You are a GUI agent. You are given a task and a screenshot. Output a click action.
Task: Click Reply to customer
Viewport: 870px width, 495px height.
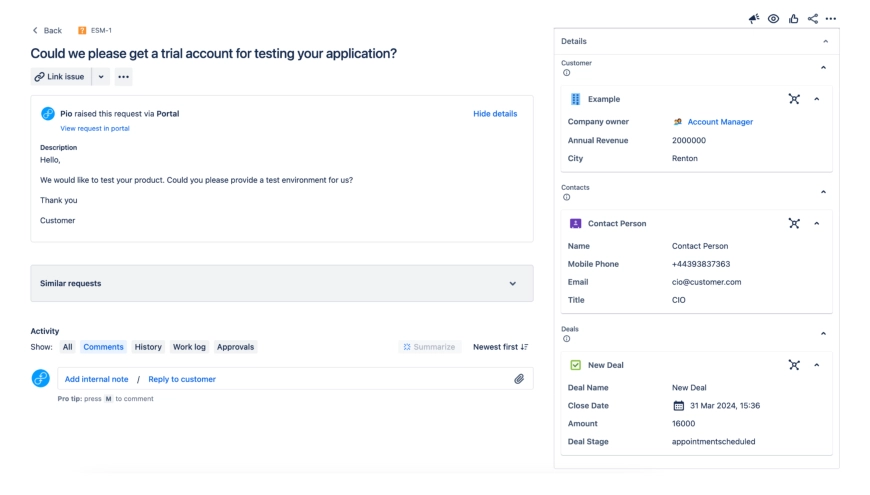182,379
